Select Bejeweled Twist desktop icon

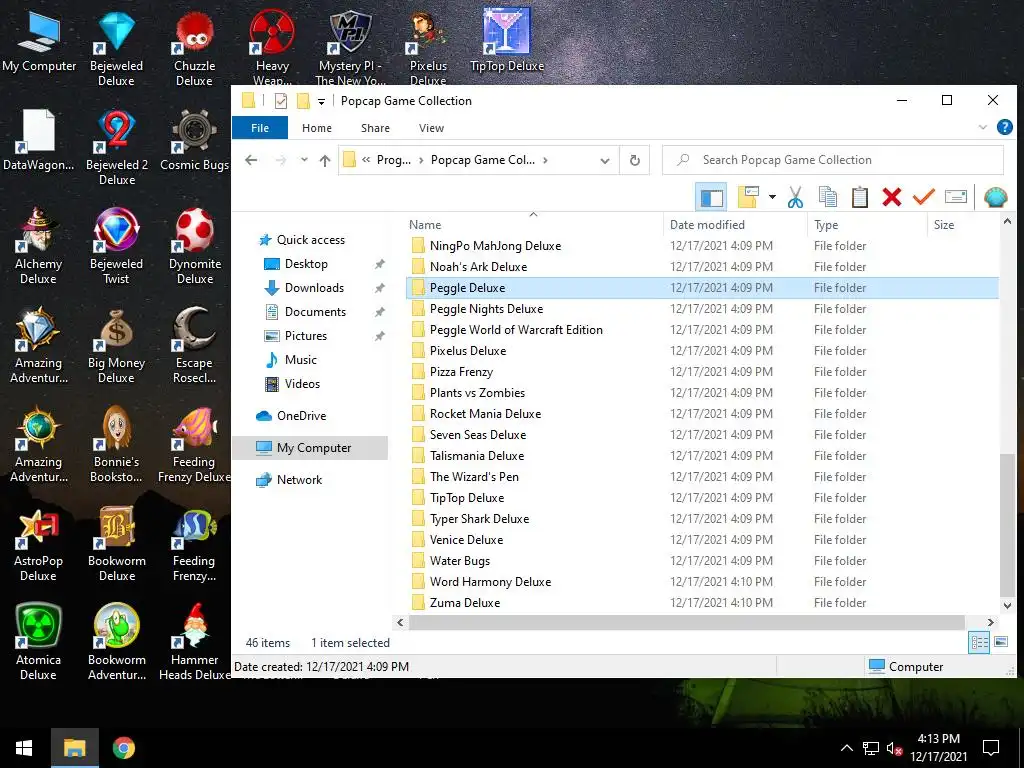pyautogui.click(x=116, y=247)
